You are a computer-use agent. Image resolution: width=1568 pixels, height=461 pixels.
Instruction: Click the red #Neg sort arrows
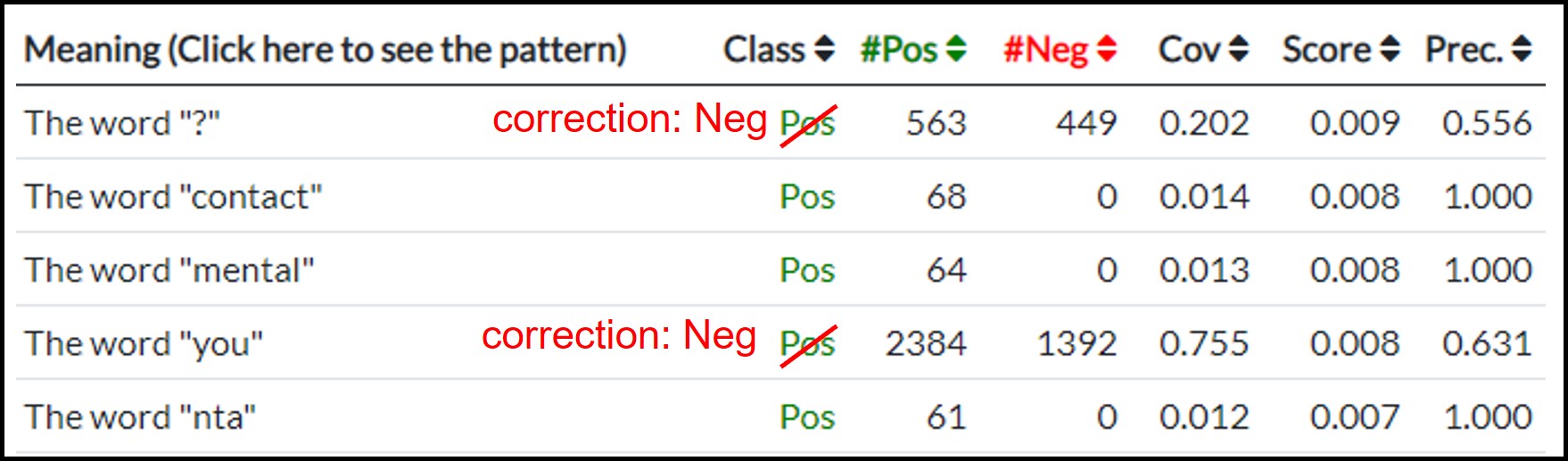coord(1106,49)
